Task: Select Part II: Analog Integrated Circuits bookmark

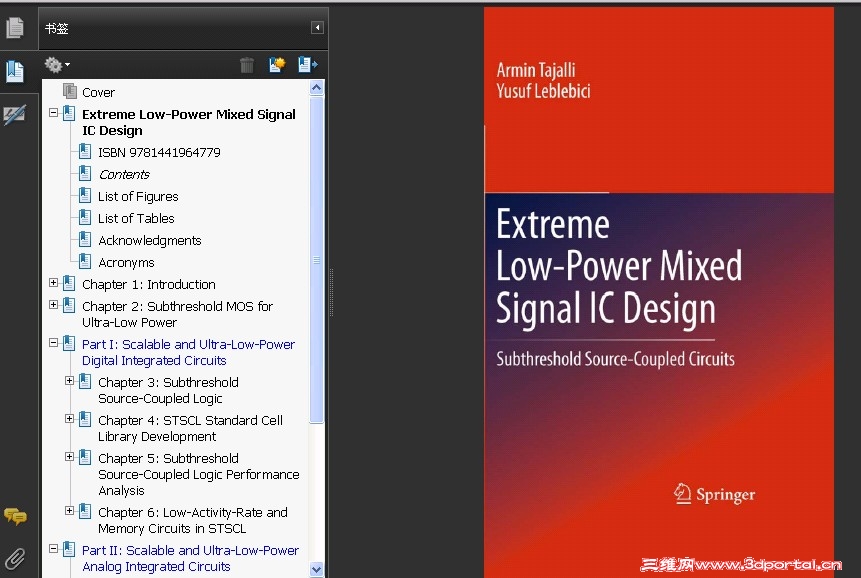Action: tap(191, 558)
